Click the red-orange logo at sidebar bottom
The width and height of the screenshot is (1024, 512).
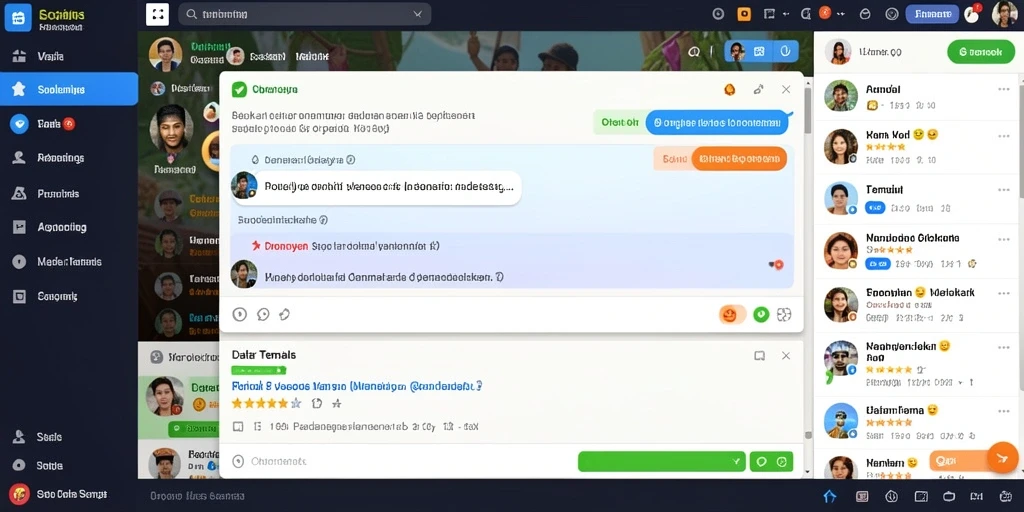pyautogui.click(x=20, y=494)
